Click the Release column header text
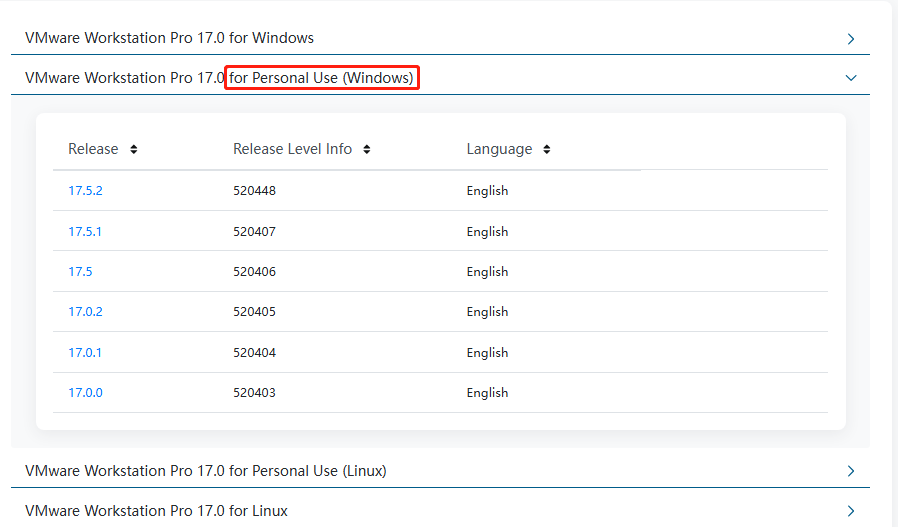Viewport: 898px width, 527px height. click(93, 149)
